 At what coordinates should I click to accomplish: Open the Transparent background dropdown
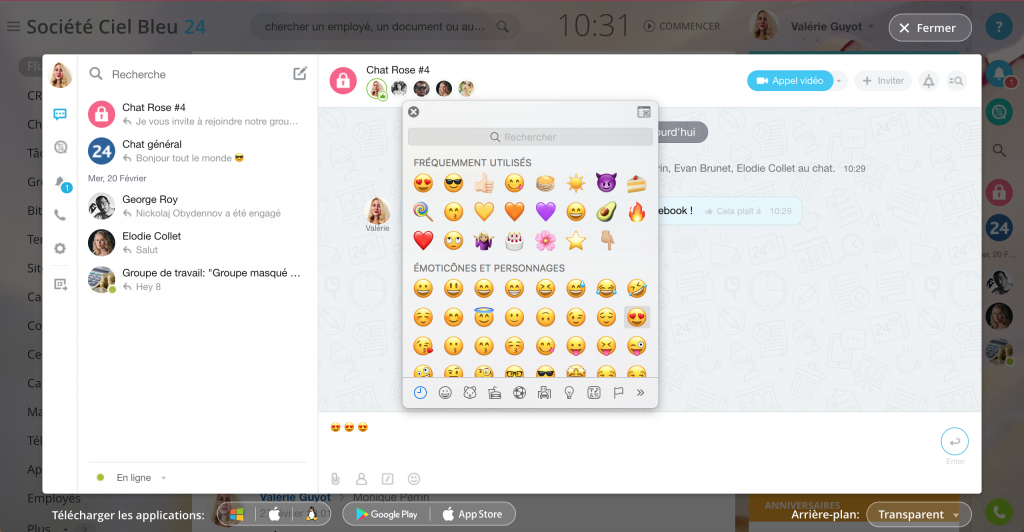pos(917,514)
